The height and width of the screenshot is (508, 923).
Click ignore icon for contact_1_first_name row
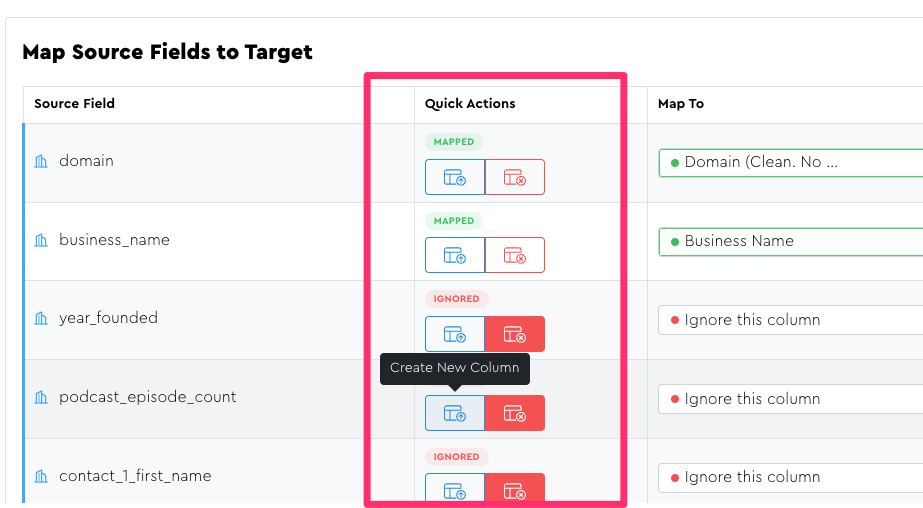(515, 489)
